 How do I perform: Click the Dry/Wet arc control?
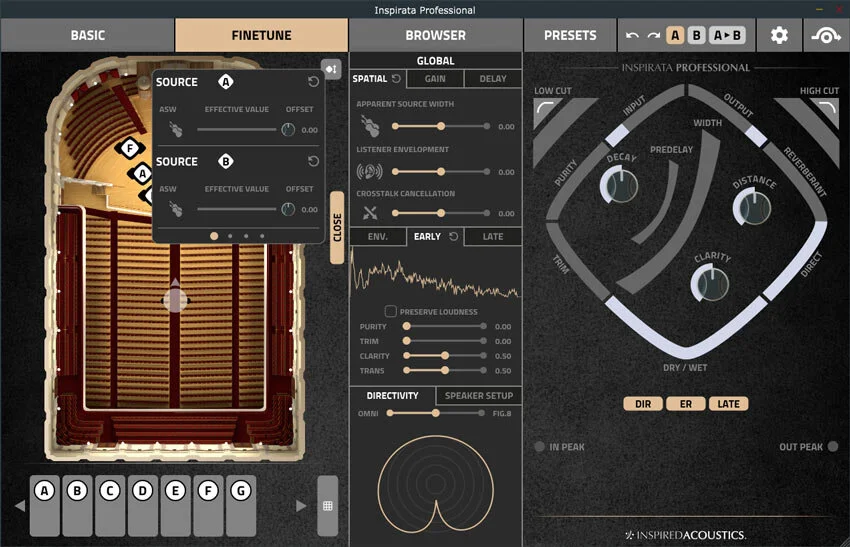[685, 328]
